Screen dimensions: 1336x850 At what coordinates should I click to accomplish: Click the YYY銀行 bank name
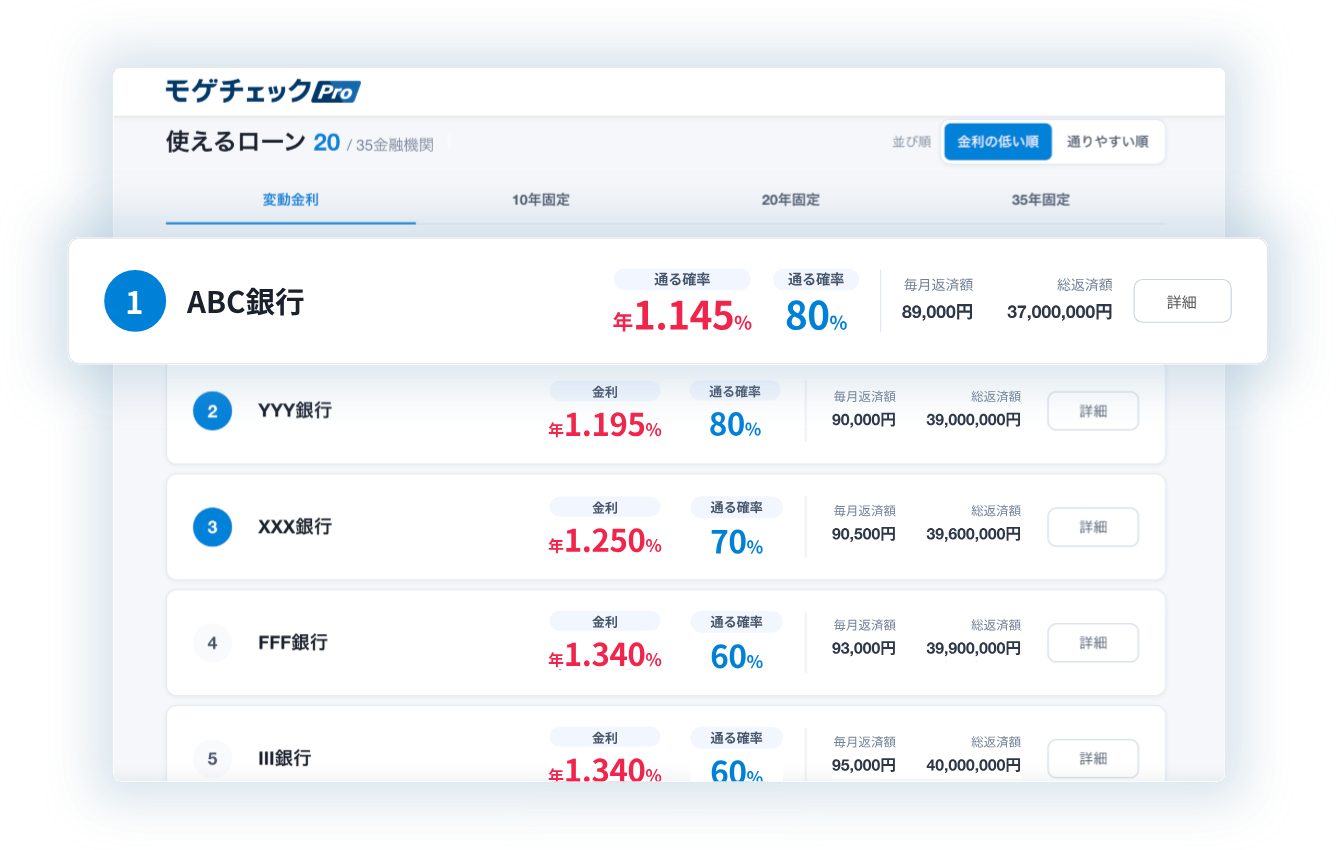pyautogui.click(x=295, y=411)
